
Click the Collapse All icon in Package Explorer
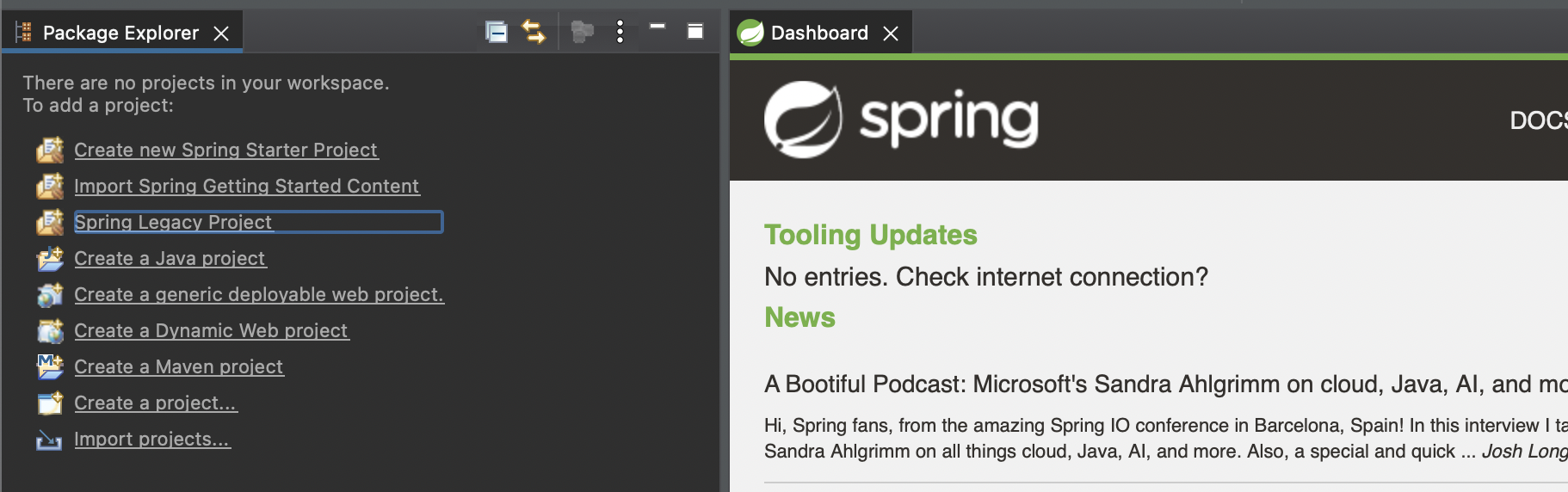tap(497, 33)
